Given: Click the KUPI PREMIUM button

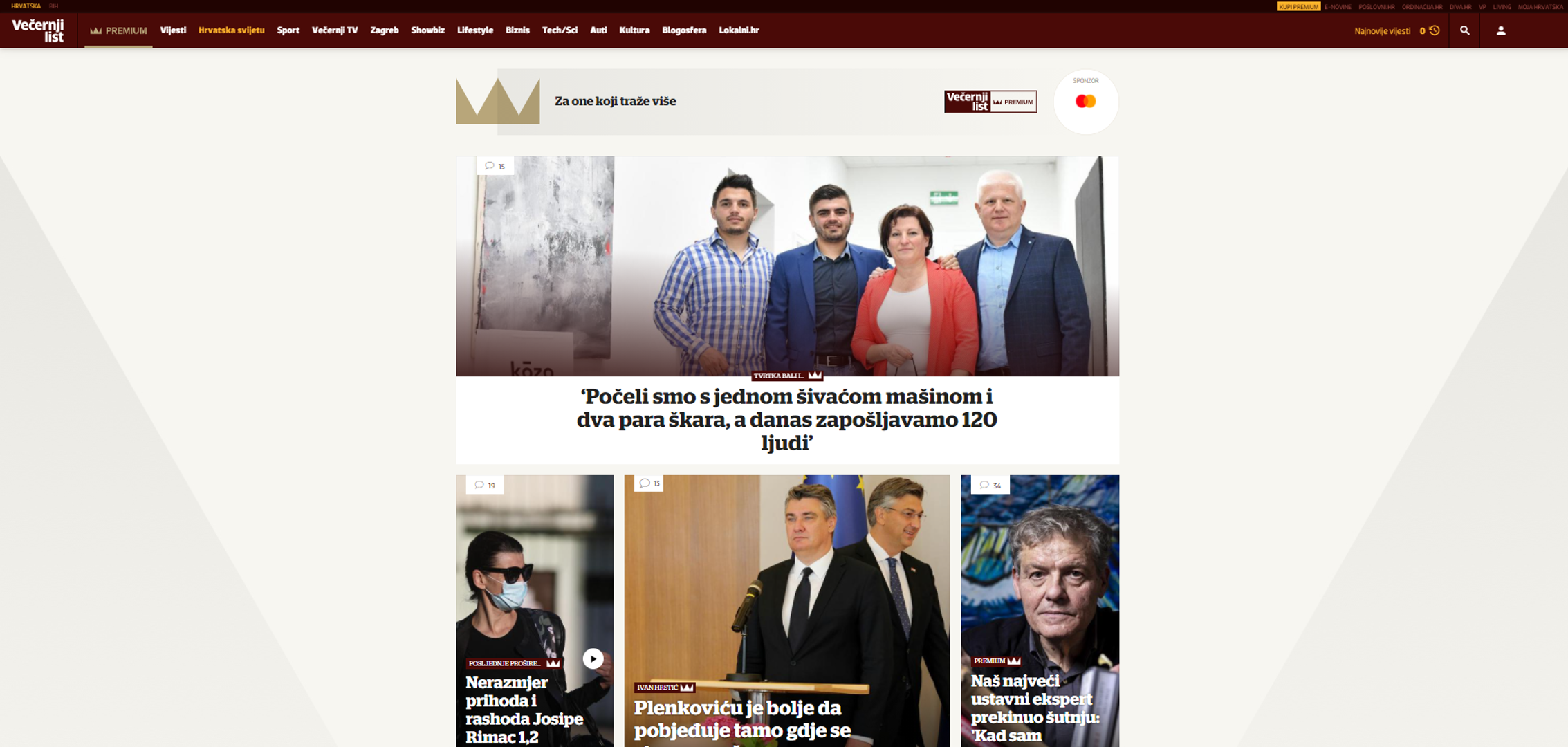Looking at the screenshot, I should pyautogui.click(x=1298, y=6).
